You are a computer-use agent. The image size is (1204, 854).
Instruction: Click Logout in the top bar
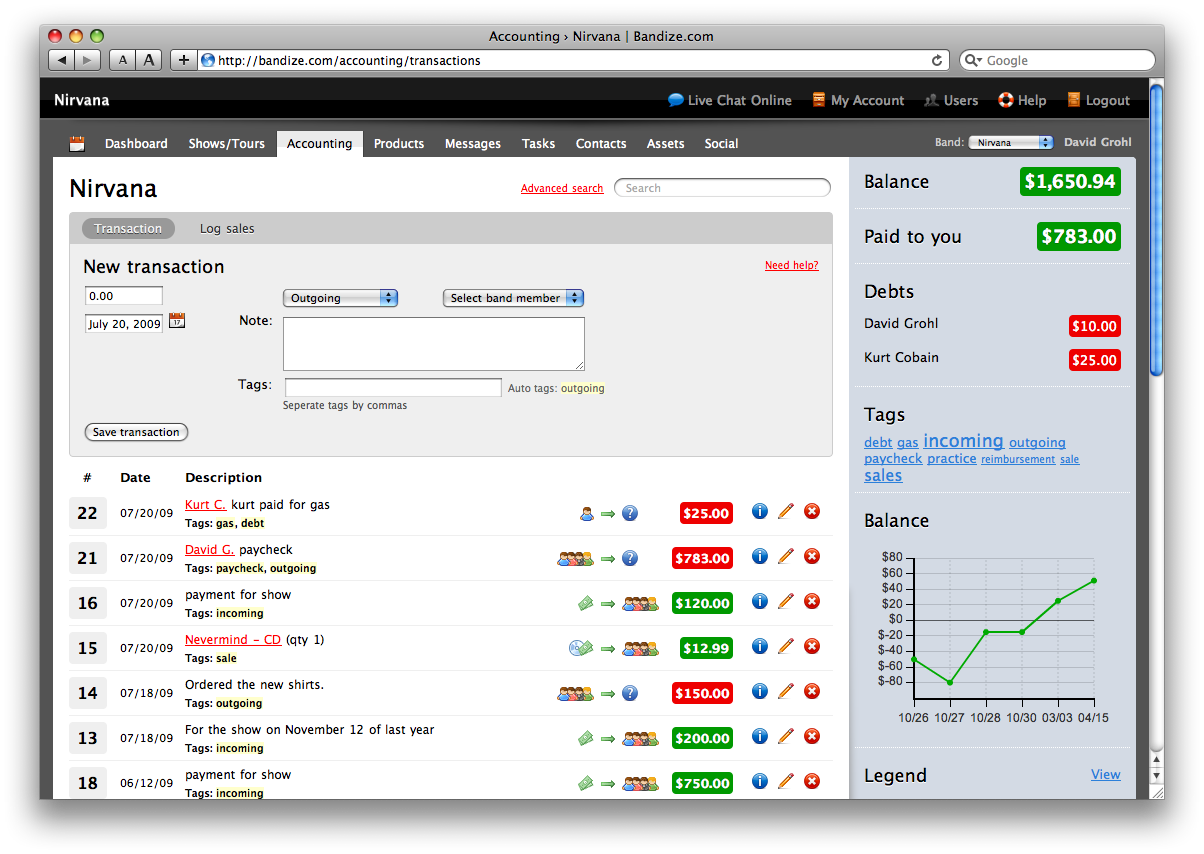[1098, 100]
